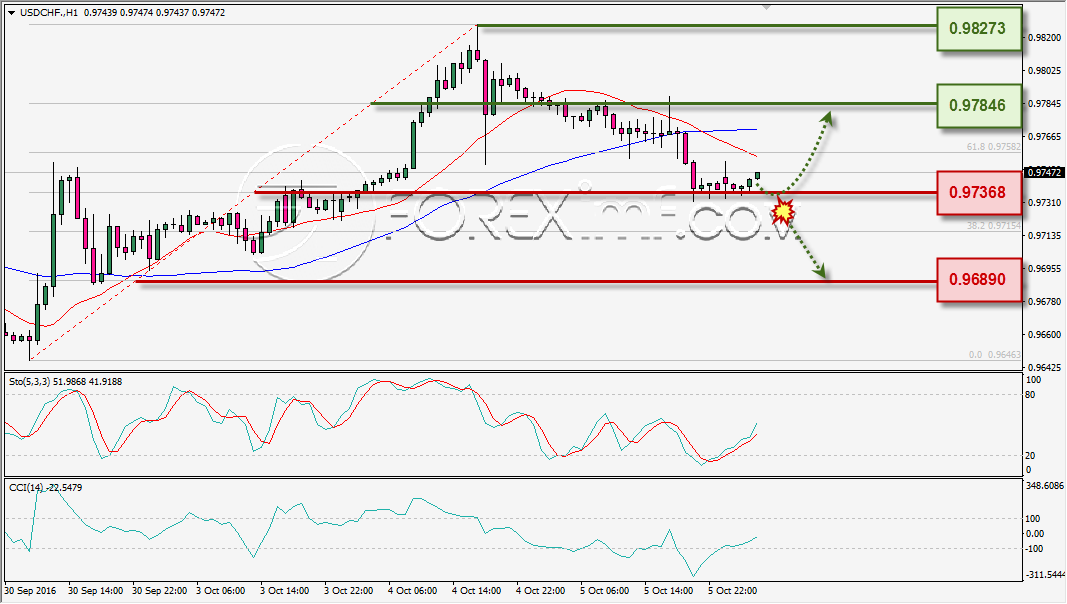
Task: Click the Fibonacci label 61.8 0.97582
Action: (x=994, y=147)
